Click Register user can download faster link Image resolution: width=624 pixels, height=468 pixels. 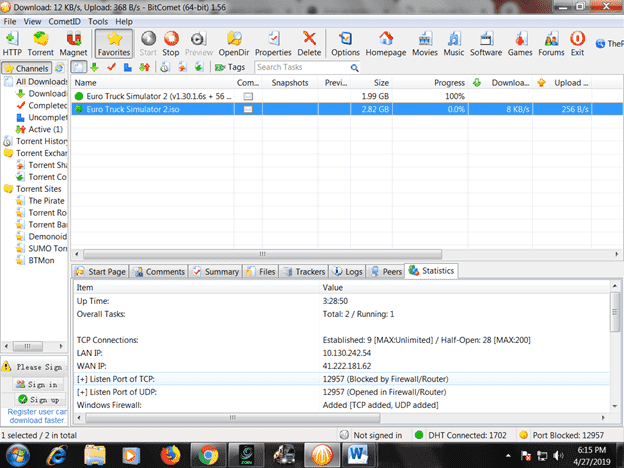click(x=37, y=416)
